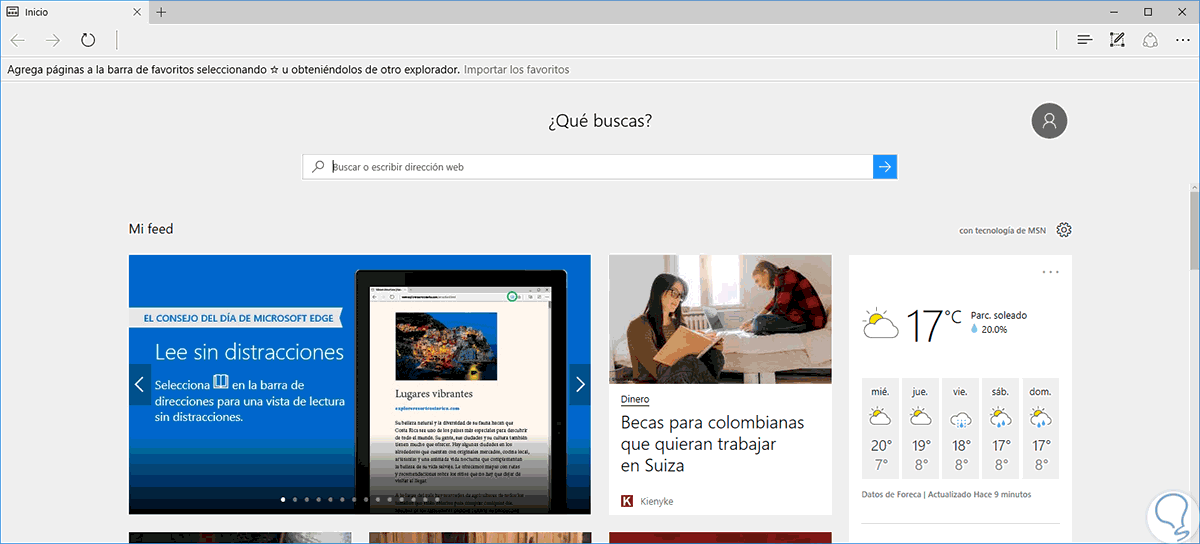
Task: Open the Dinero category link
Action: click(x=635, y=399)
